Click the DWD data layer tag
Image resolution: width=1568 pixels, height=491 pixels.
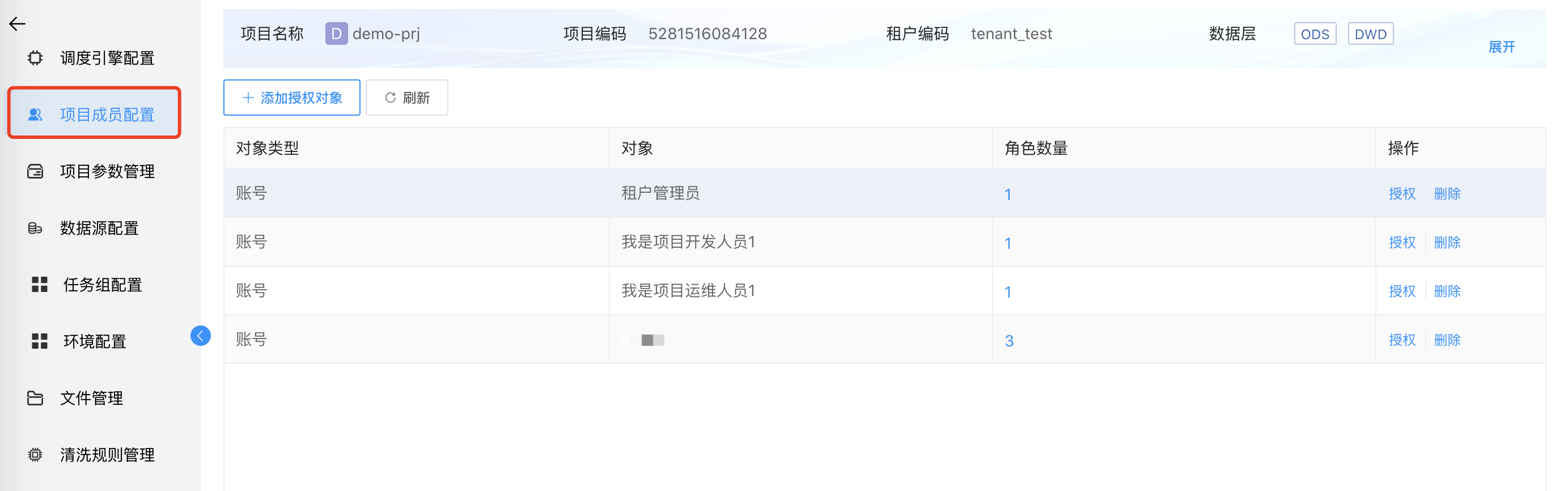point(1370,33)
